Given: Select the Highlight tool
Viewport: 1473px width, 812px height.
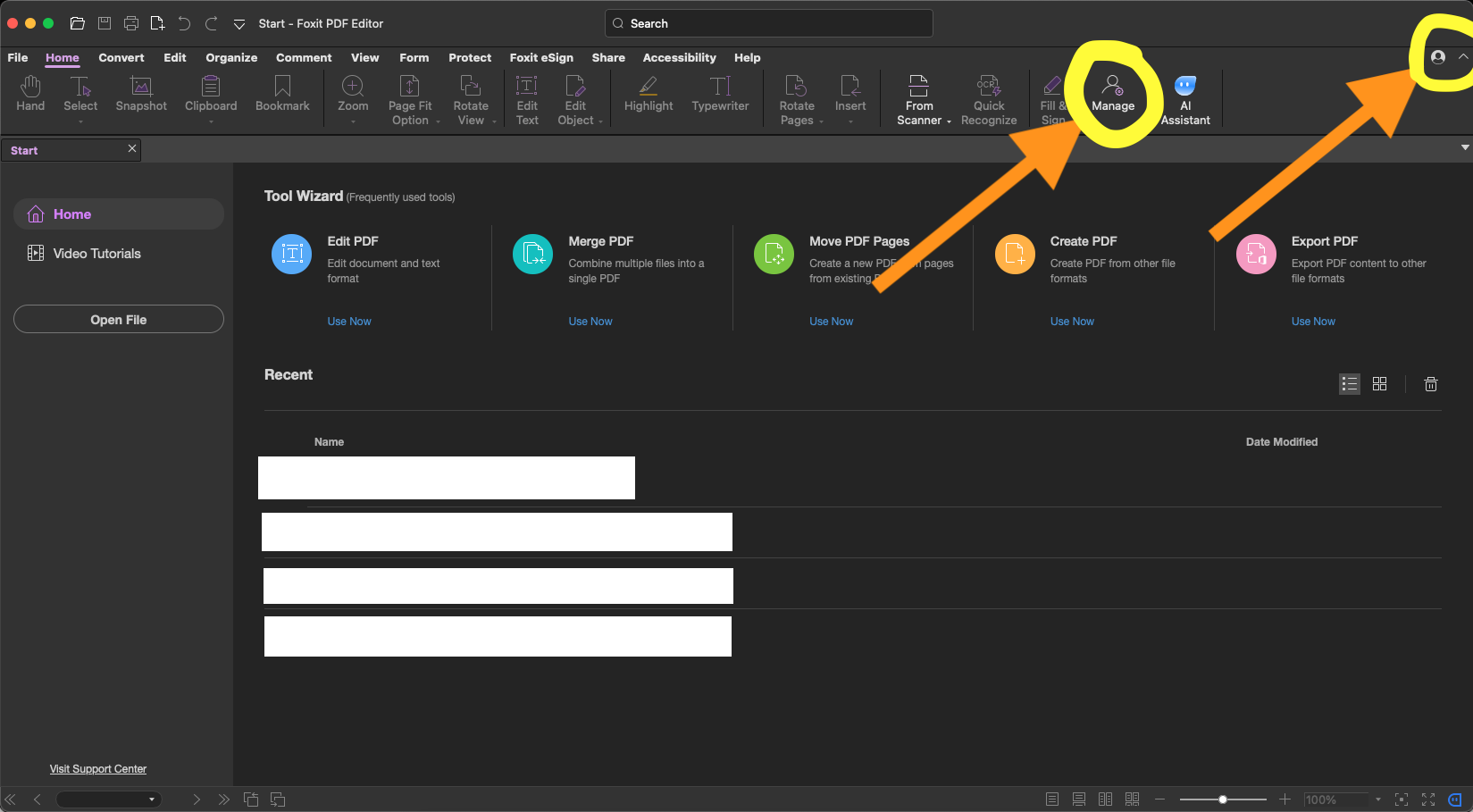Looking at the screenshot, I should click(649, 94).
